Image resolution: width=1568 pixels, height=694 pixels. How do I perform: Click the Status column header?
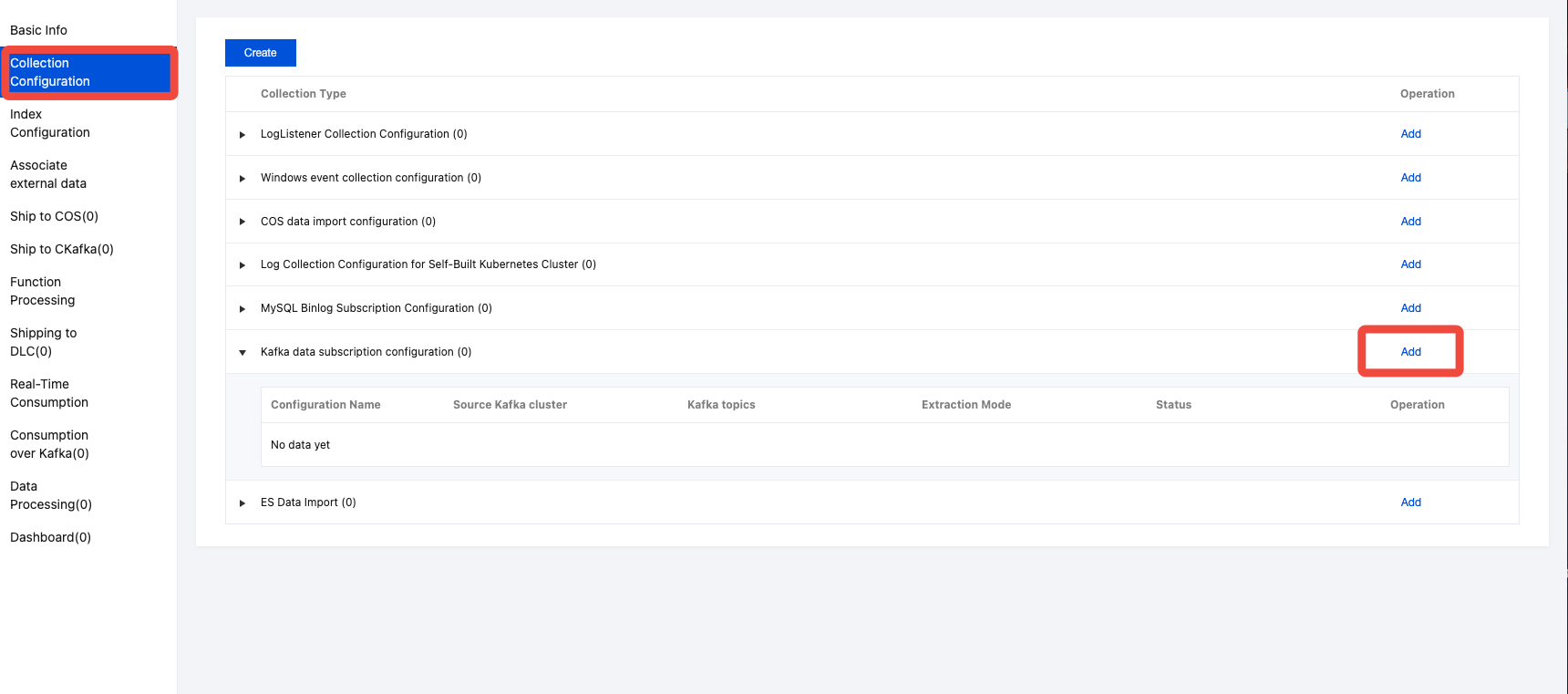click(1173, 405)
